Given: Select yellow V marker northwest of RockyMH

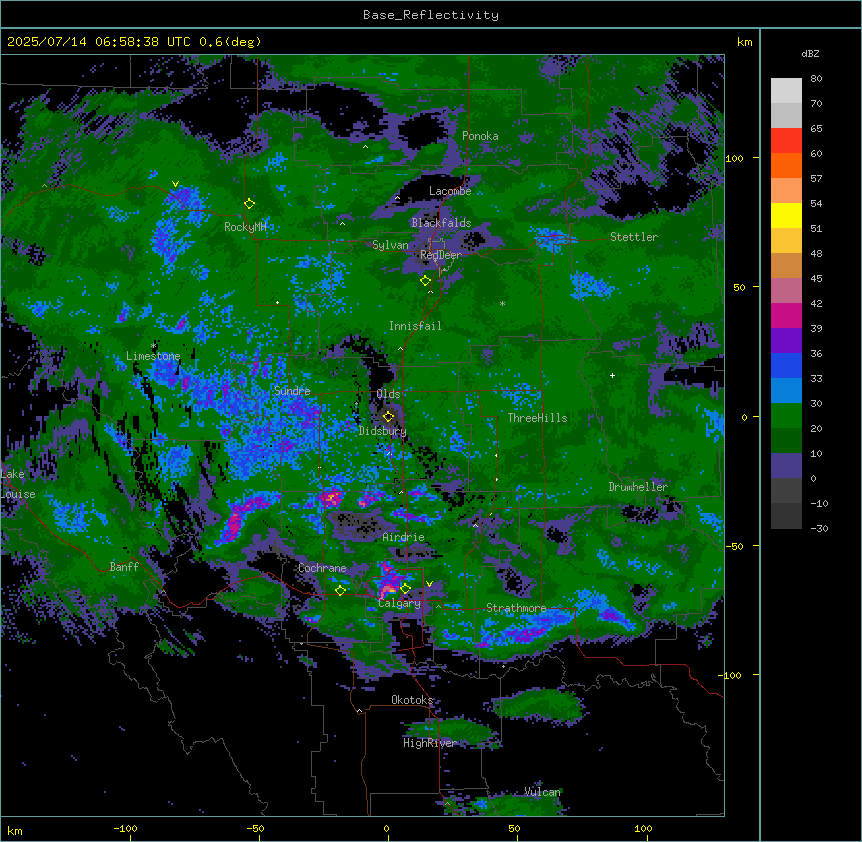Looking at the screenshot, I should pos(175,184).
